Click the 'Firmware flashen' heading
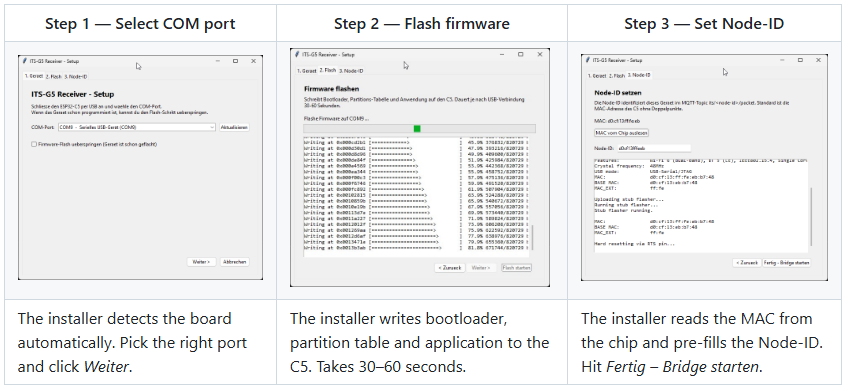The height and width of the screenshot is (388, 849). (331, 89)
